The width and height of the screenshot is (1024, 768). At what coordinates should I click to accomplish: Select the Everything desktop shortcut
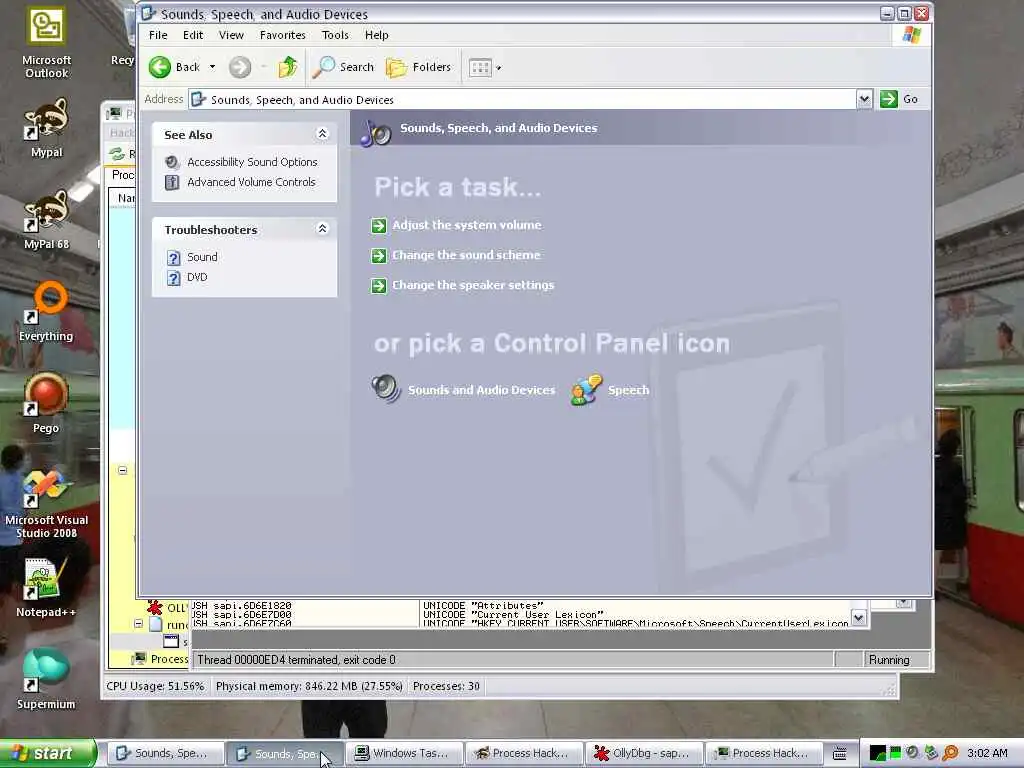46,312
